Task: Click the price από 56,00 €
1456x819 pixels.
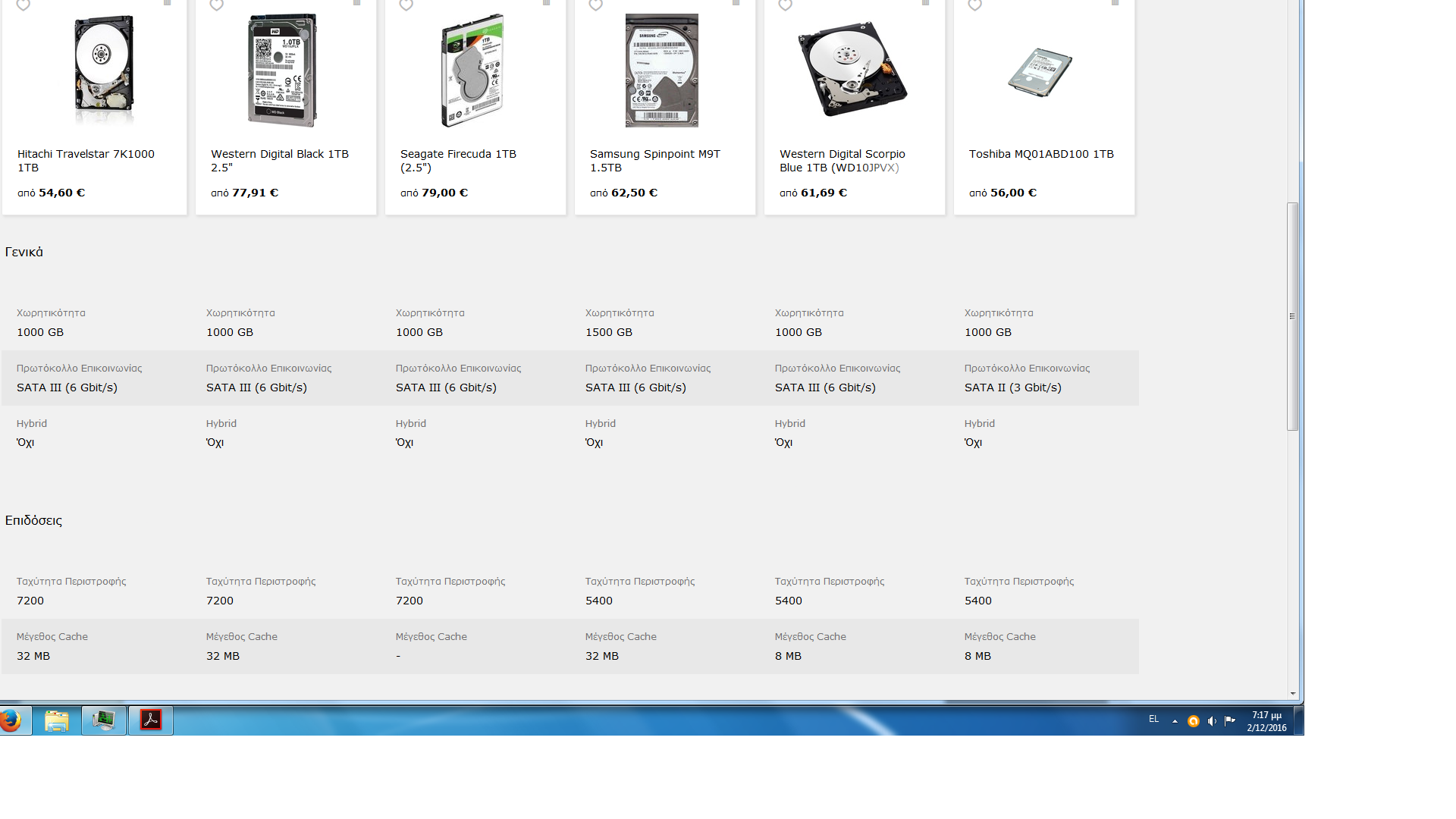Action: click(1003, 193)
